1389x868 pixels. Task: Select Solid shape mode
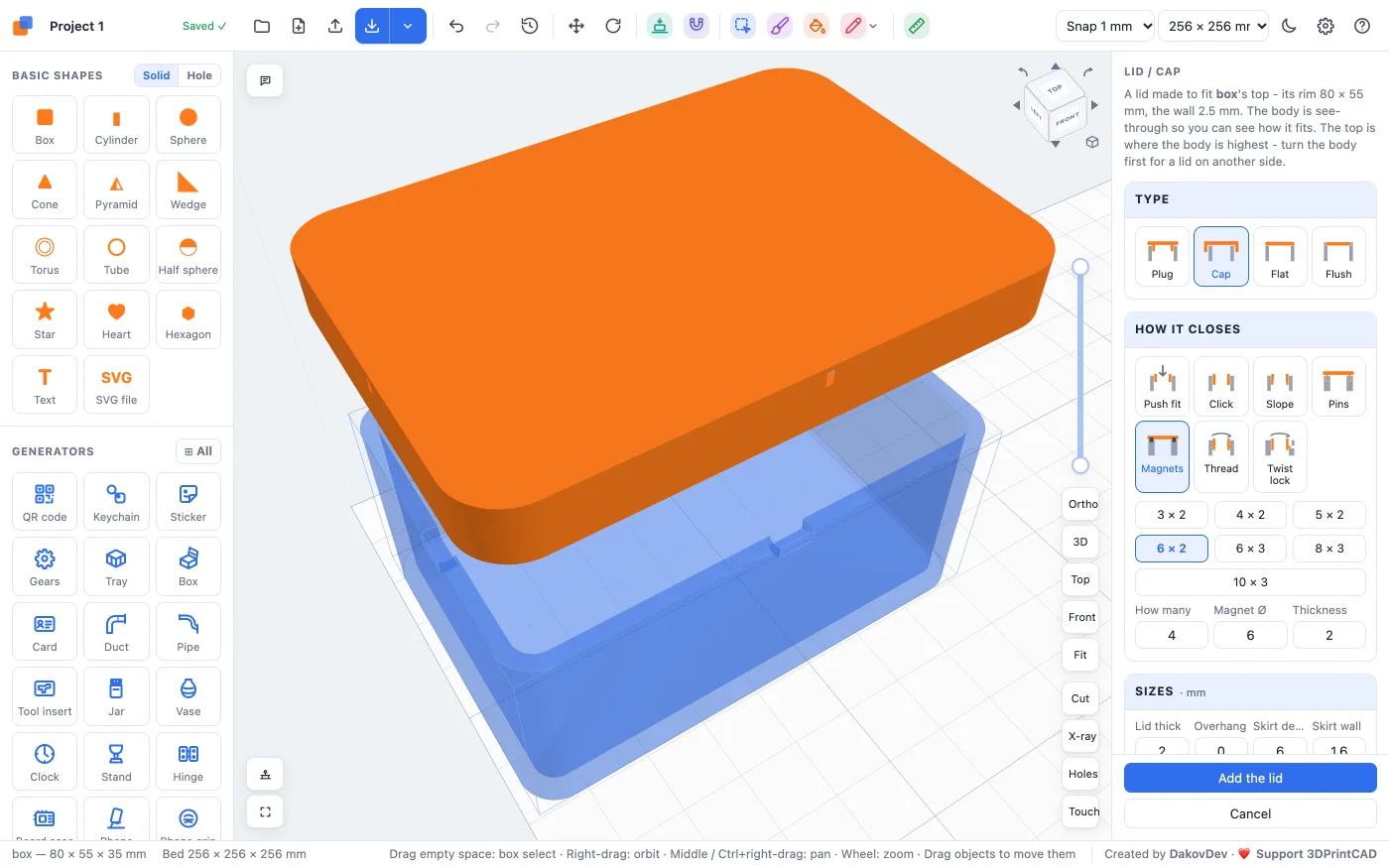coord(156,75)
